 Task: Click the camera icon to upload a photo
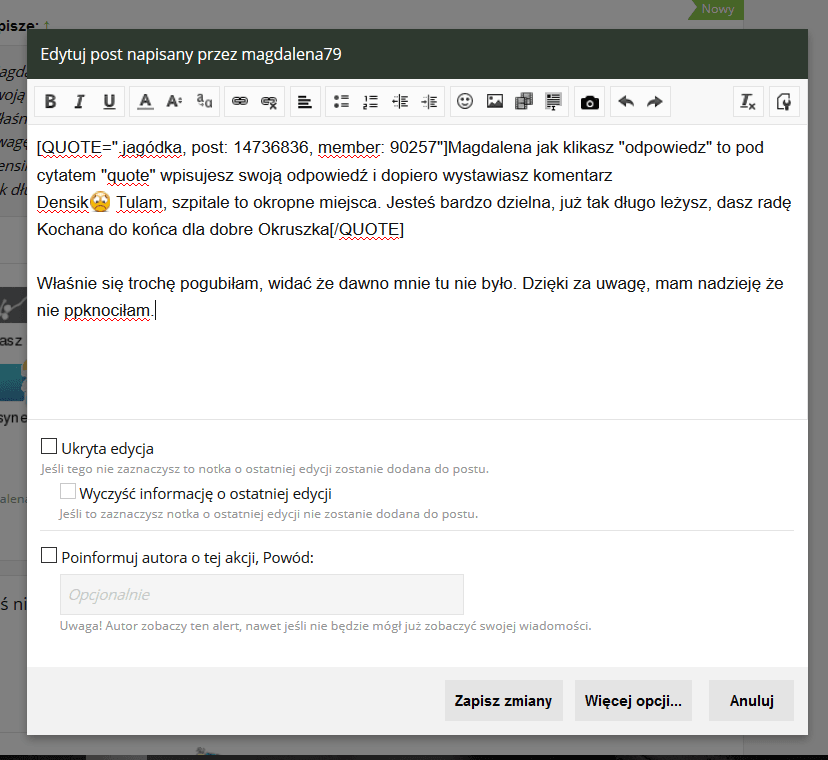tap(590, 101)
